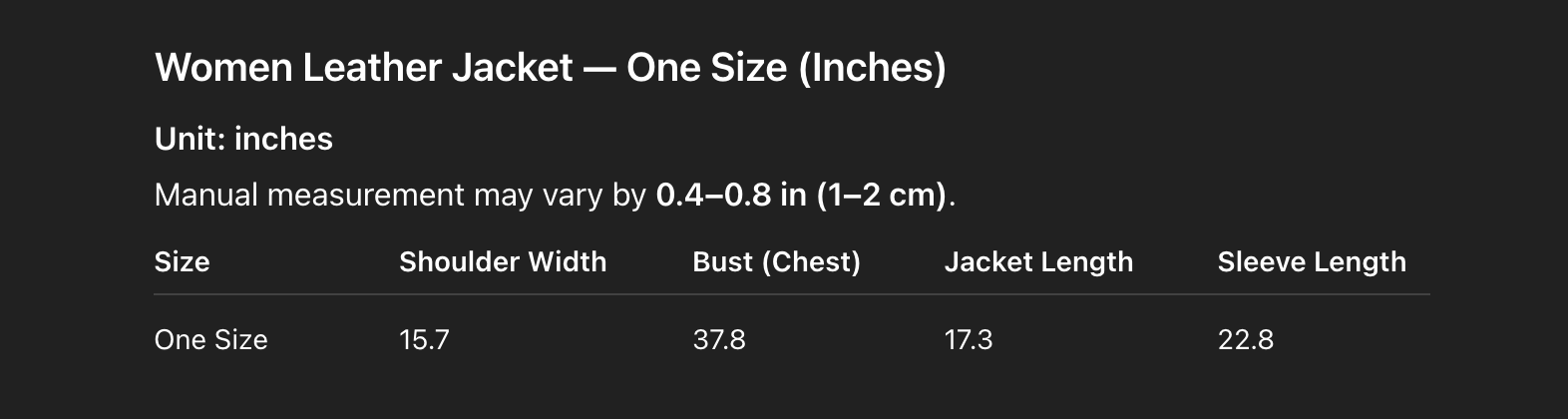Click the "Size" column header
The width and height of the screenshot is (1568, 419).
182,261
